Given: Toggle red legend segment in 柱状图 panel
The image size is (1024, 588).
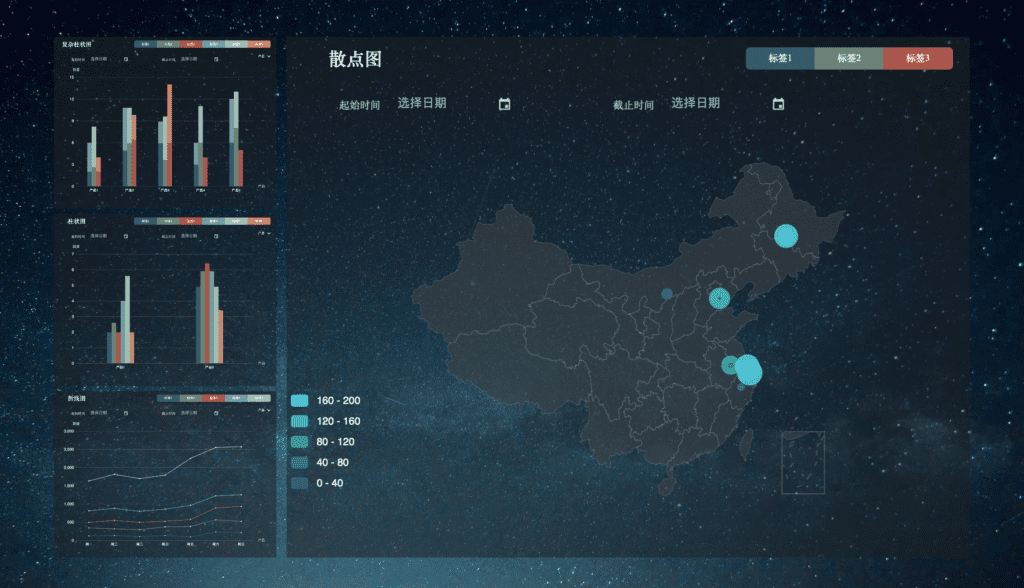Looking at the screenshot, I should [191, 221].
